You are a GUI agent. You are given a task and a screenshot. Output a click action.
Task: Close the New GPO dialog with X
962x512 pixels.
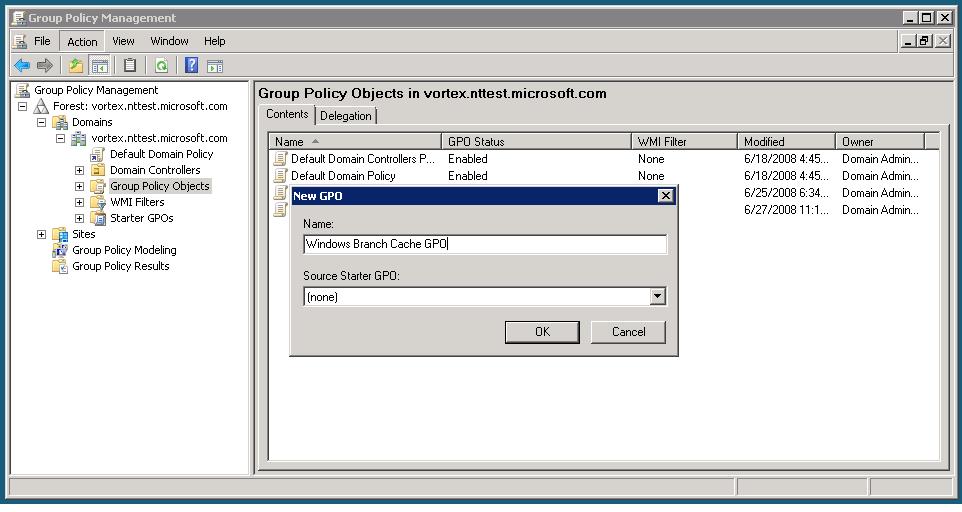pos(666,196)
